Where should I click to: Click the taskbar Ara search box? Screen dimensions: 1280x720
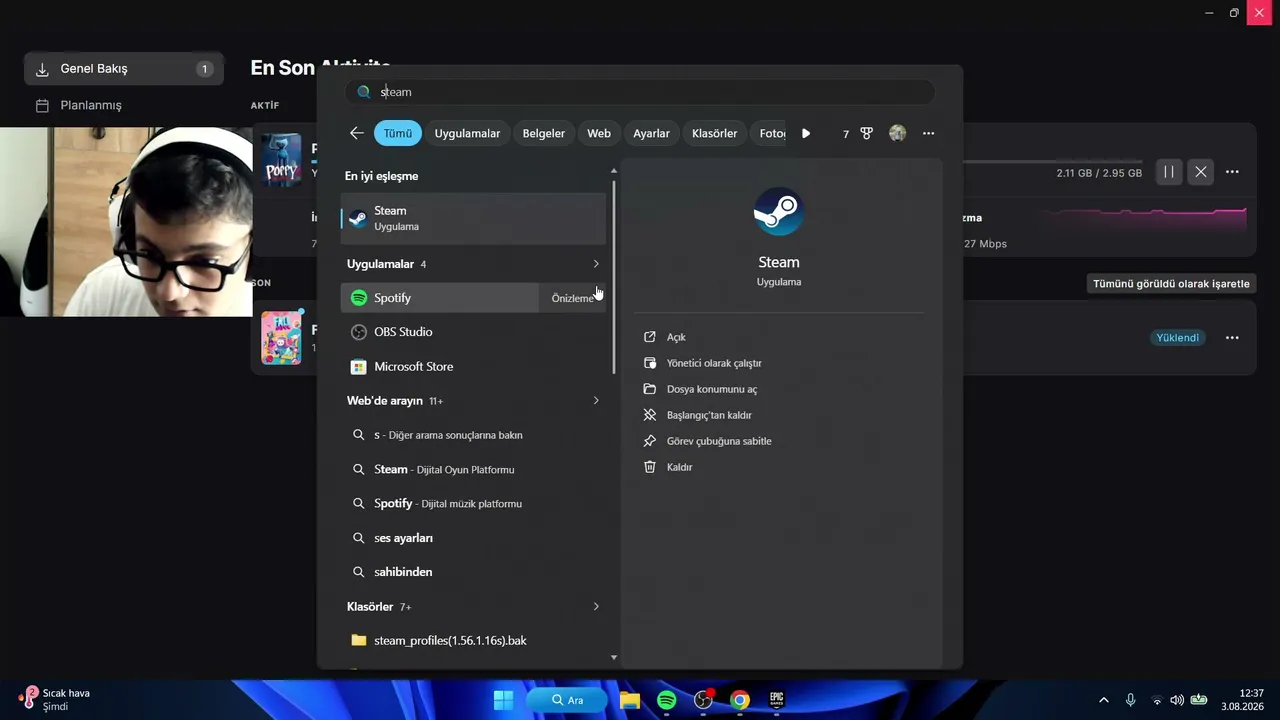pos(567,700)
